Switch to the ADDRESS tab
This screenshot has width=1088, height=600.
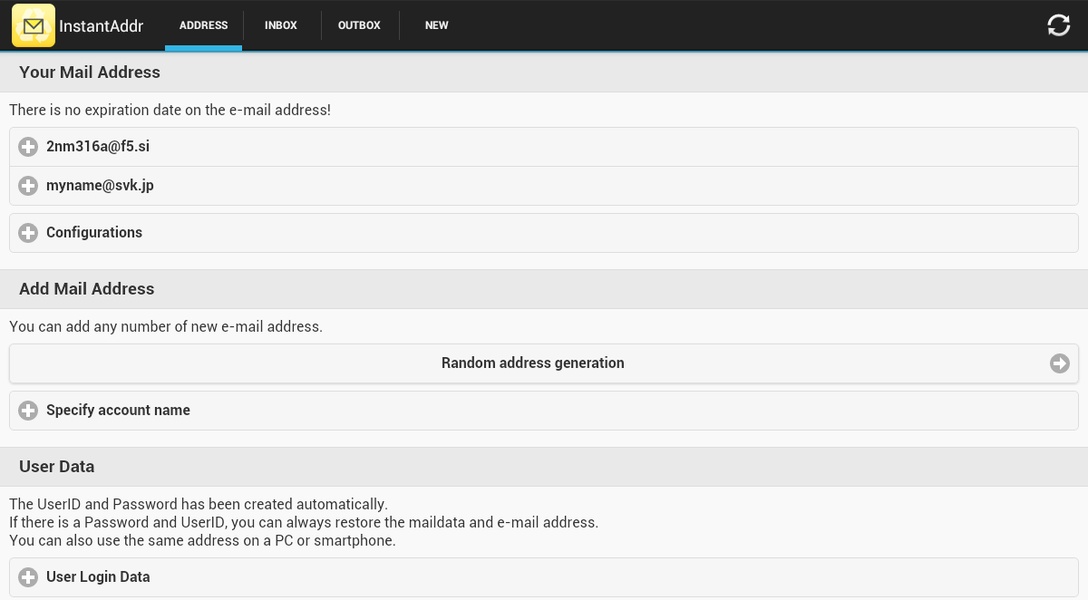tap(203, 25)
